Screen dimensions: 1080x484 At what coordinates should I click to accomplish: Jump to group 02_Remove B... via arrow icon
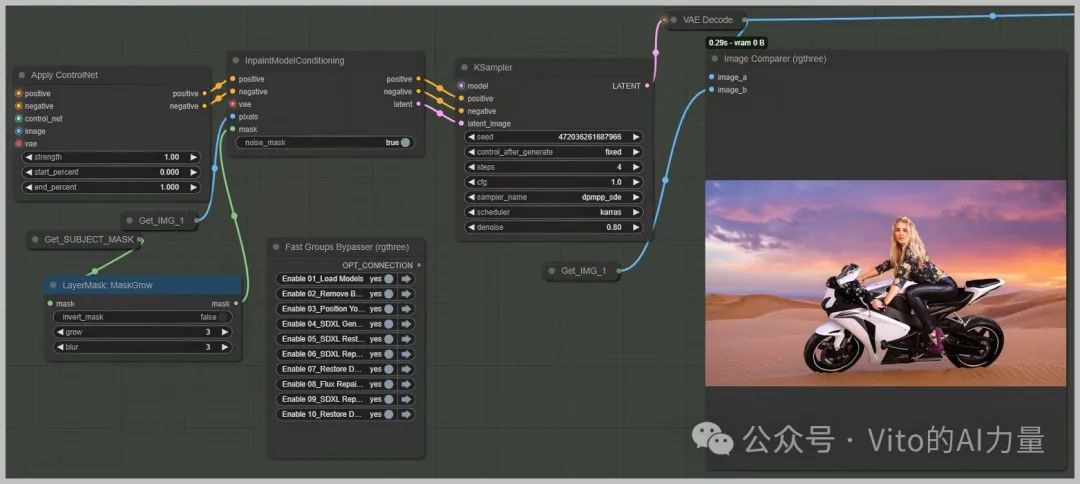[406, 294]
